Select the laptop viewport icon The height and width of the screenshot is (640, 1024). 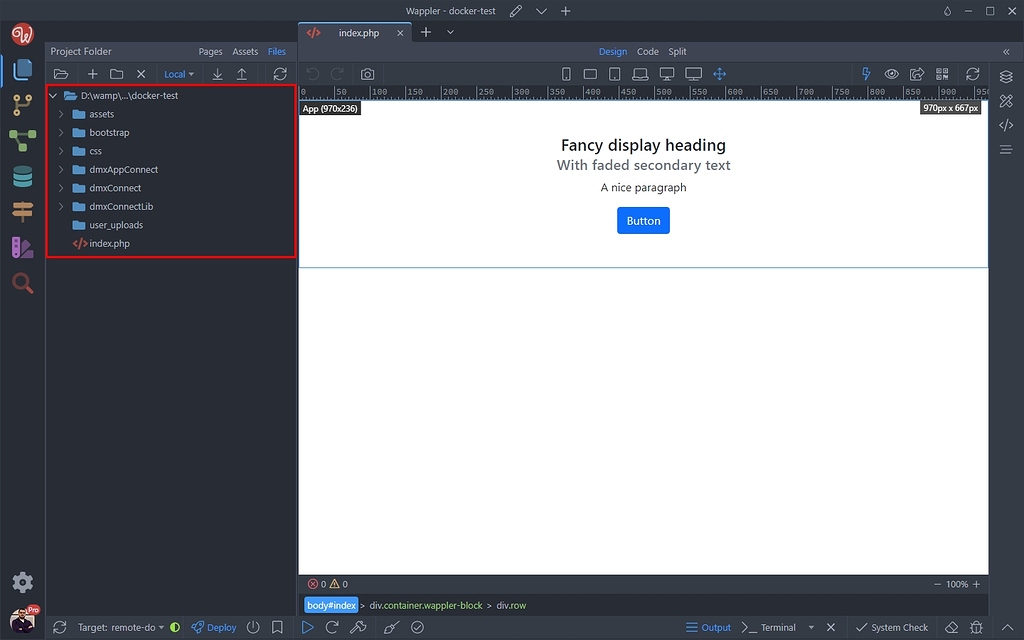(x=640, y=74)
